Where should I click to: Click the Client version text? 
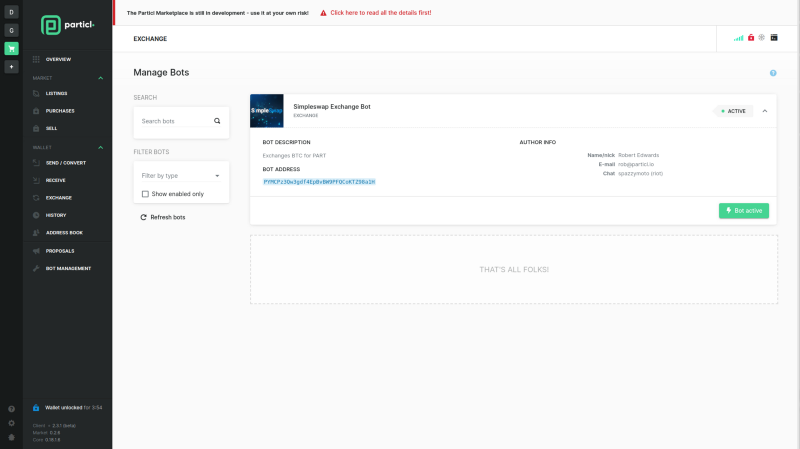[54, 426]
